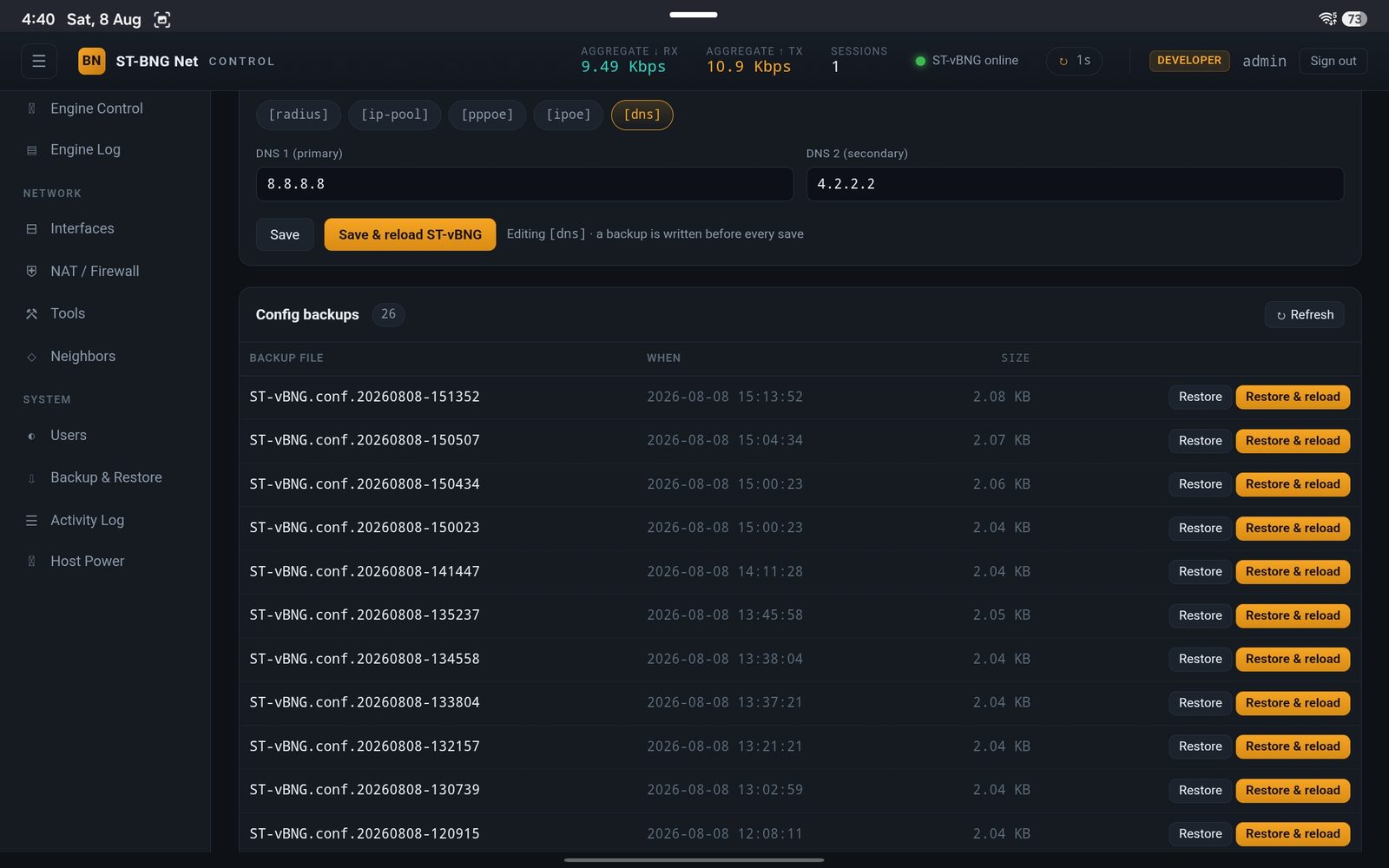The image size is (1389, 868).
Task: Restore & reload backup 20260808-135237
Action: coord(1293,616)
